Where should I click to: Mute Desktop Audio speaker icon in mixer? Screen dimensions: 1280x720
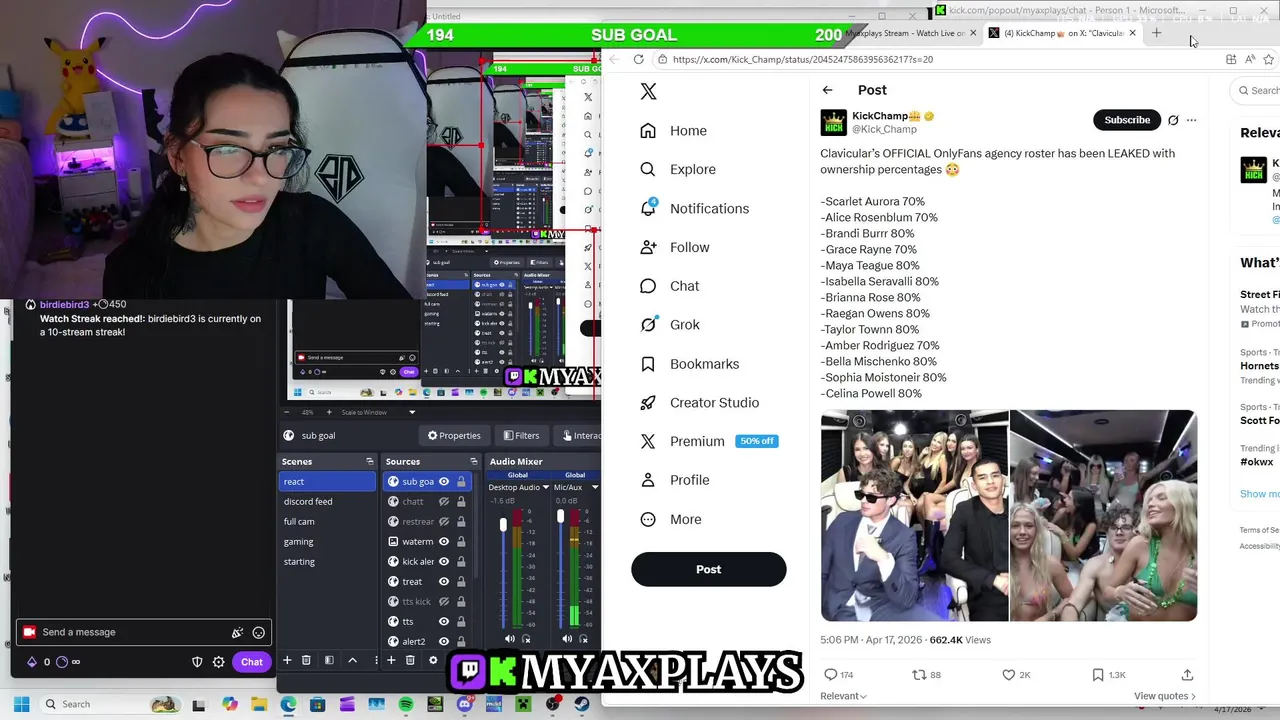click(x=509, y=639)
